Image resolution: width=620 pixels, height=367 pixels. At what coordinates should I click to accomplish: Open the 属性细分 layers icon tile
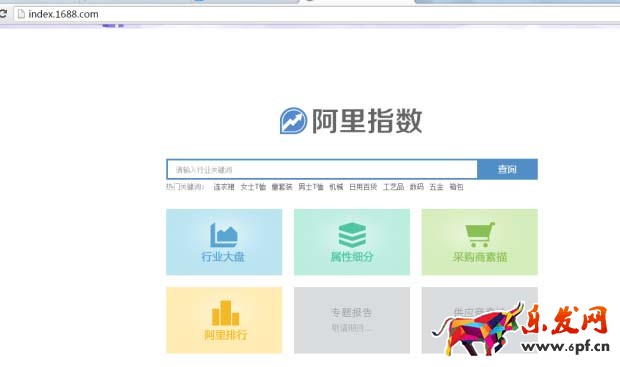point(352,242)
